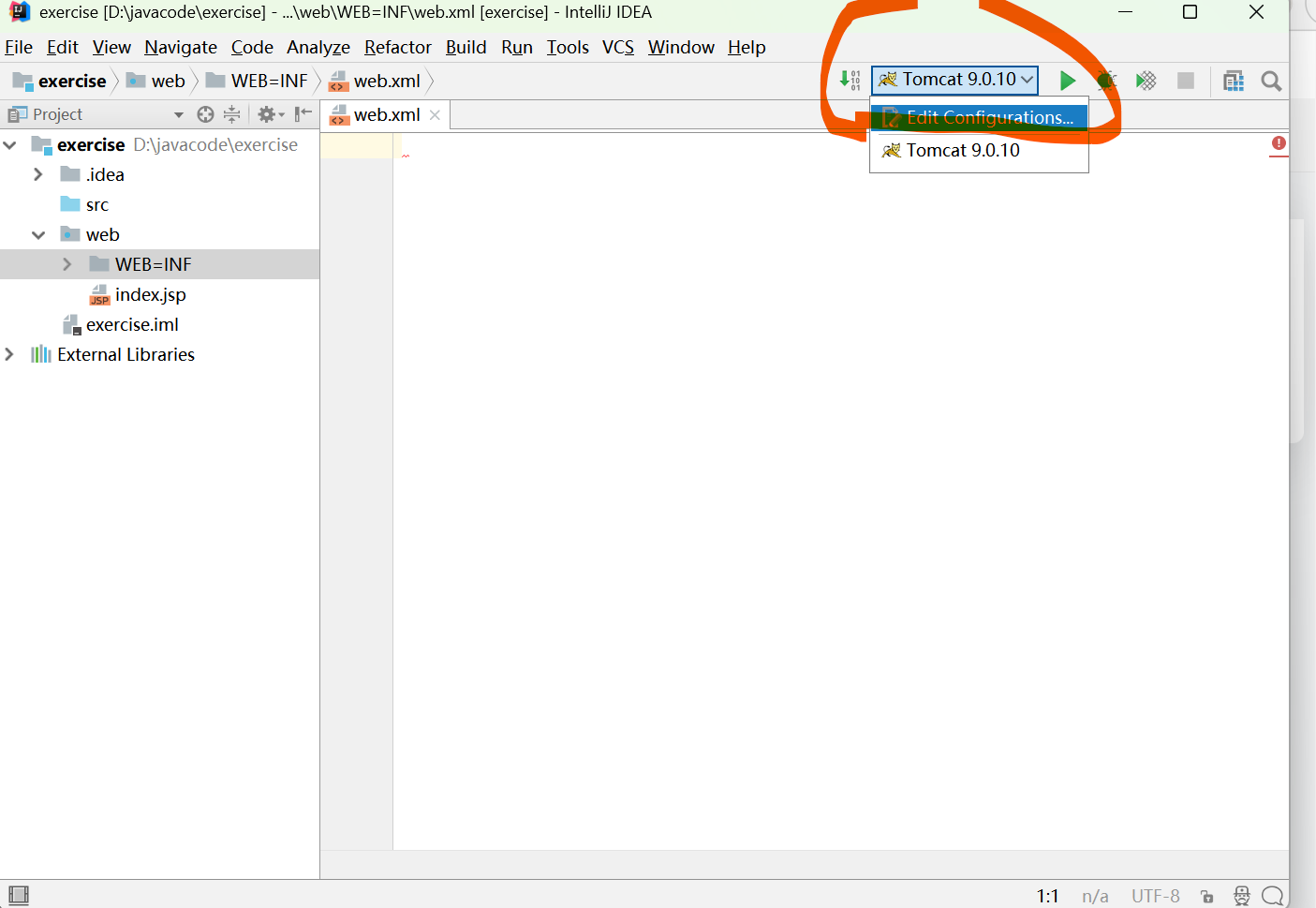This screenshot has height=908, width=1316.
Task: Open the File menu
Action: click(x=19, y=47)
